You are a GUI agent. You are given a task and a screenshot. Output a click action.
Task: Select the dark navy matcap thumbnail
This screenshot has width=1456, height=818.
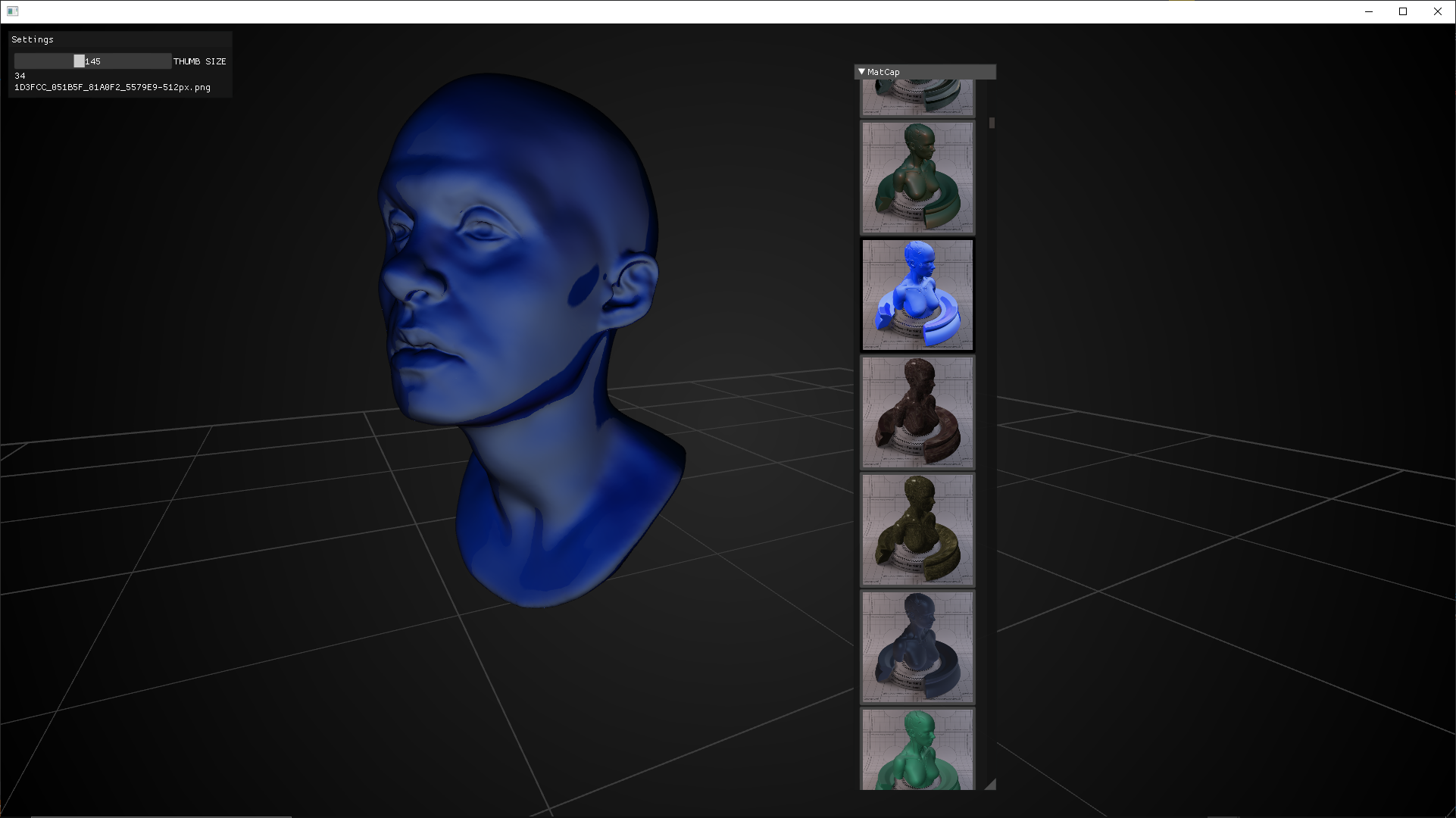click(917, 647)
